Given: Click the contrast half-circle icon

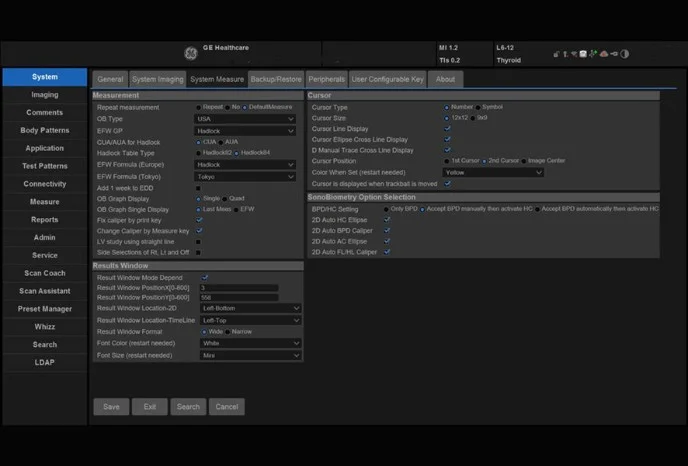Looking at the screenshot, I should point(624,54).
